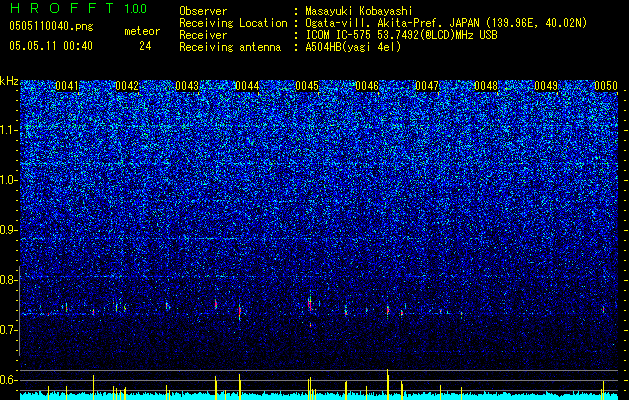This screenshot has width=629, height=400.
Task: Click the 0.7 kHz axis label
Action: coord(8,330)
